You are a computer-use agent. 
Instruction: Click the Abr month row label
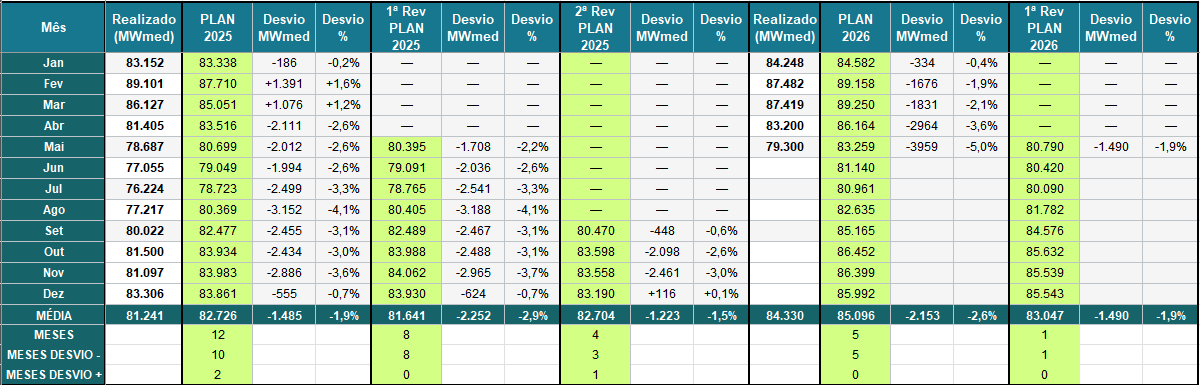(54, 125)
